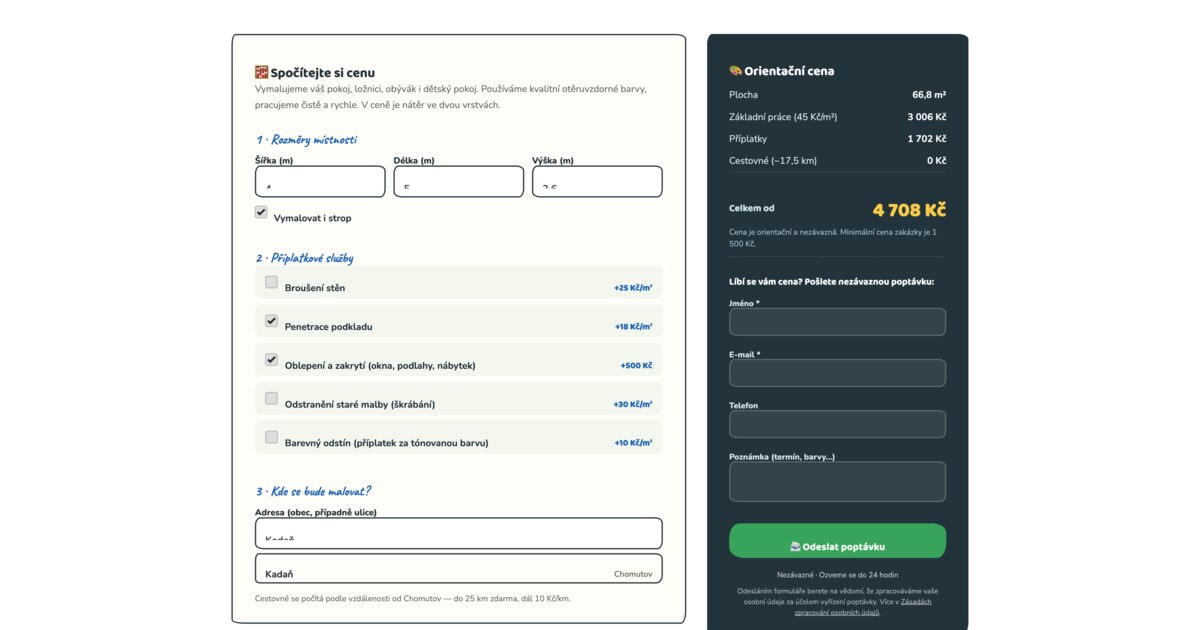Click the Cestovné (~17,5 km) label
The width and height of the screenshot is (1200, 630).
click(773, 161)
